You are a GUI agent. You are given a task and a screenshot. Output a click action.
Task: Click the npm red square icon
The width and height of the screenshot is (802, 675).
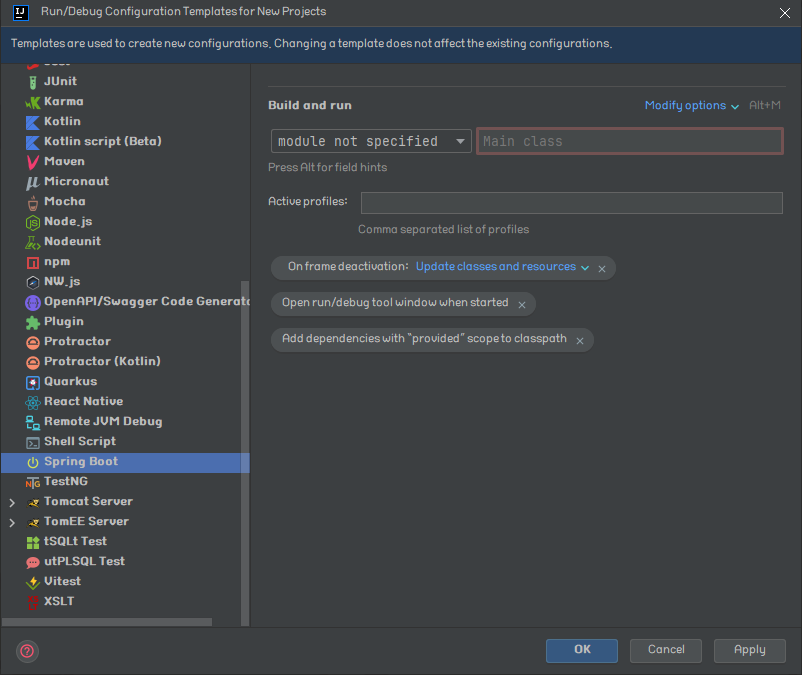coord(33,263)
